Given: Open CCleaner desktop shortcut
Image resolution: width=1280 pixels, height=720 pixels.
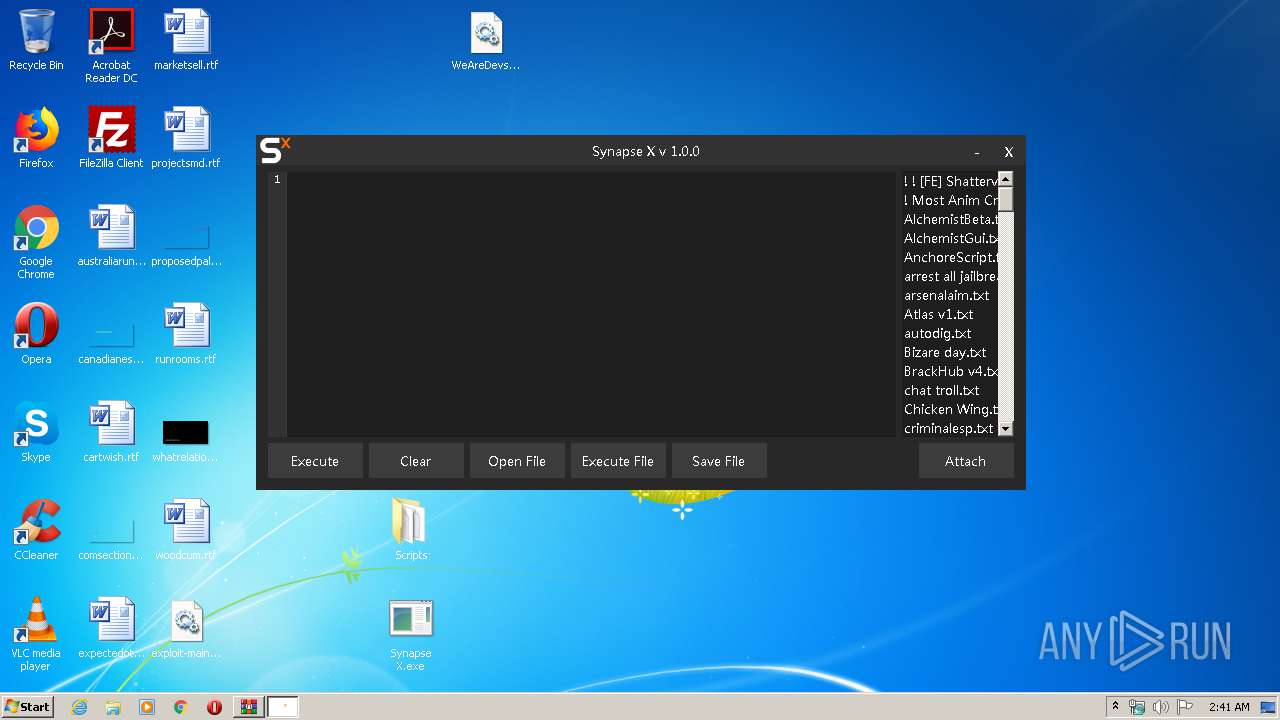Looking at the screenshot, I should 36,530.
